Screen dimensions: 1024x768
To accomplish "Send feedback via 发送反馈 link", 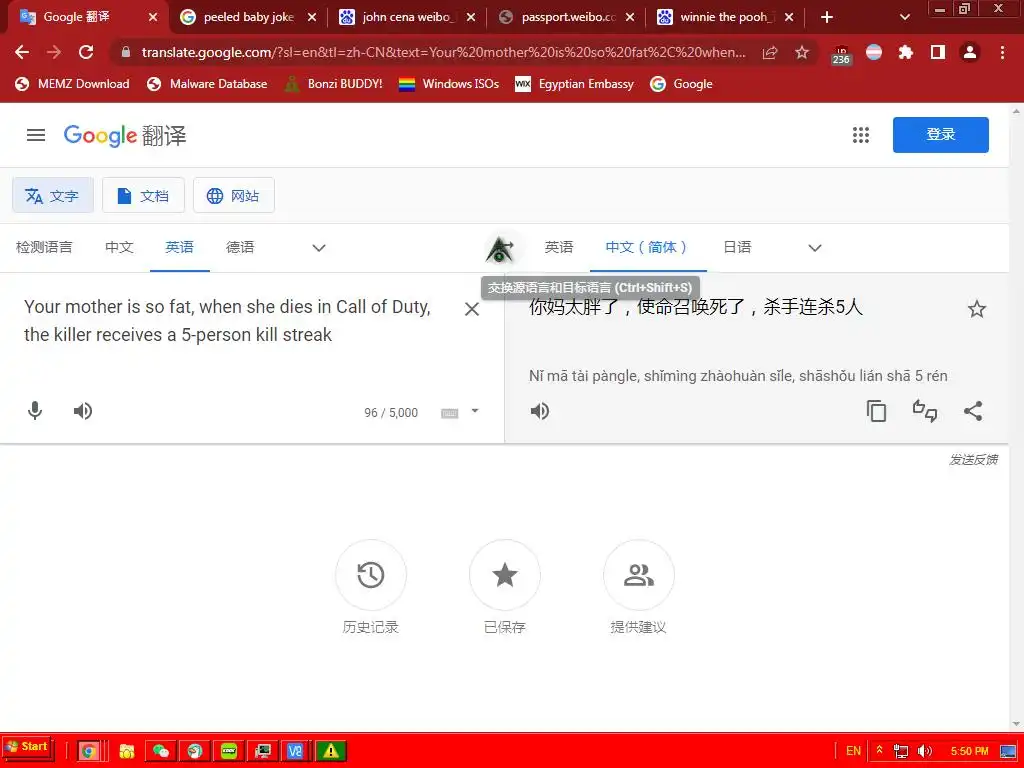I will [x=973, y=460].
